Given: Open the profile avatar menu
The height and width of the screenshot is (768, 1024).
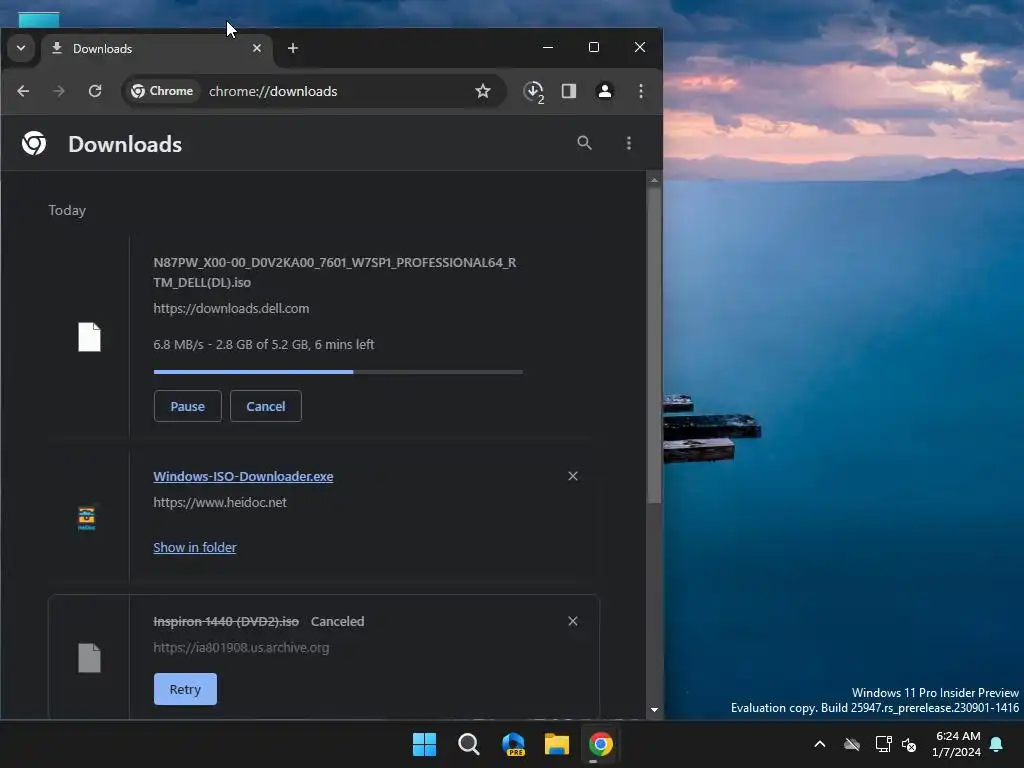Looking at the screenshot, I should coord(605,91).
